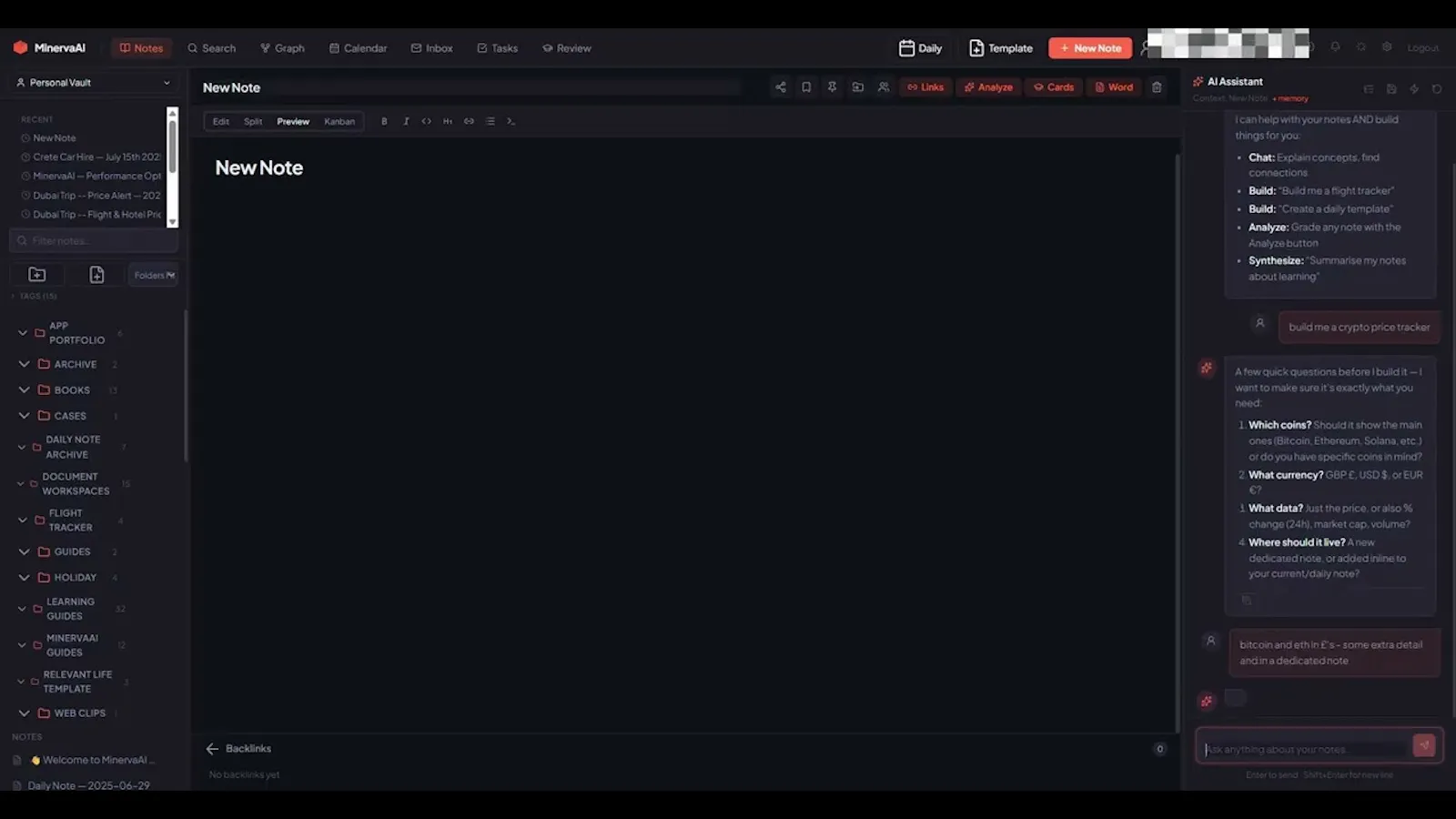Create new note file in sidebar

pyautogui.click(x=96, y=275)
